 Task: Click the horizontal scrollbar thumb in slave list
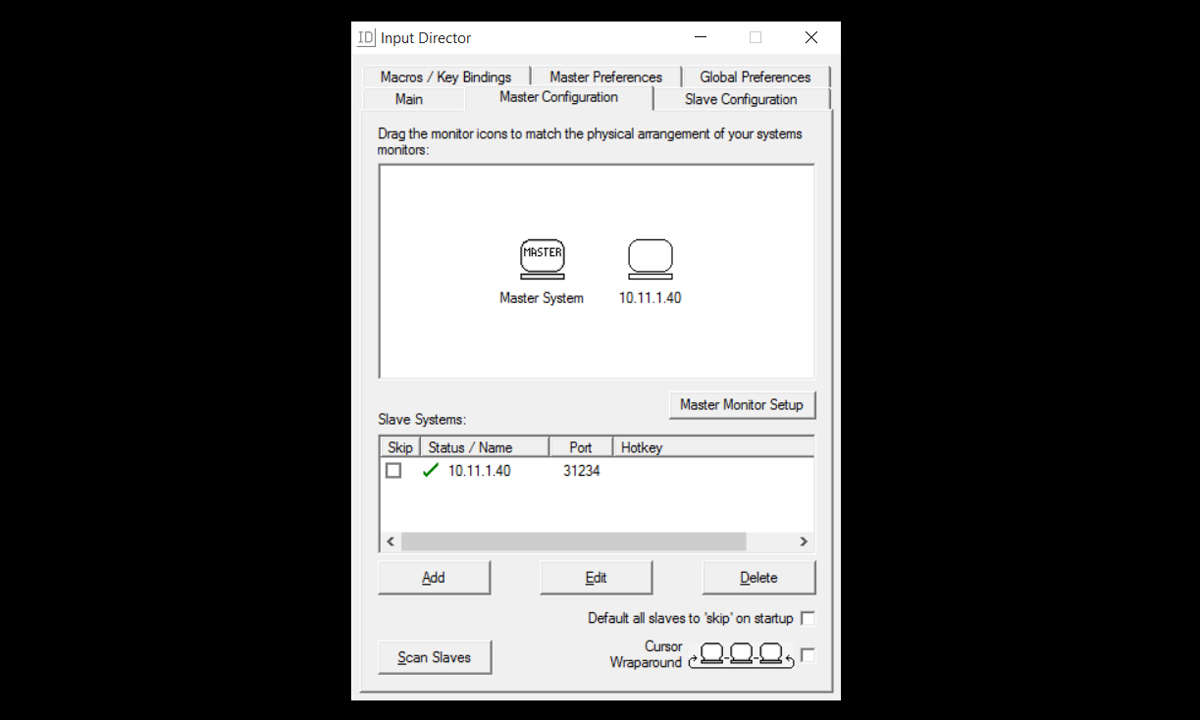pyautogui.click(x=574, y=541)
